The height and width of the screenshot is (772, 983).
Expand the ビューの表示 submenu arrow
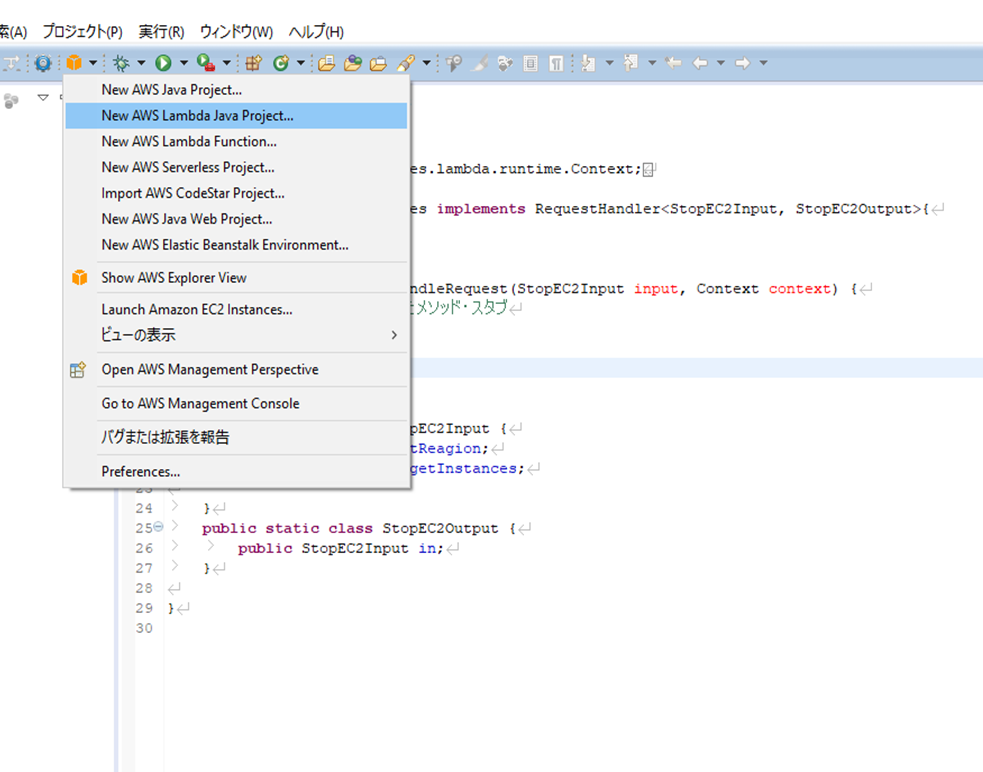394,335
